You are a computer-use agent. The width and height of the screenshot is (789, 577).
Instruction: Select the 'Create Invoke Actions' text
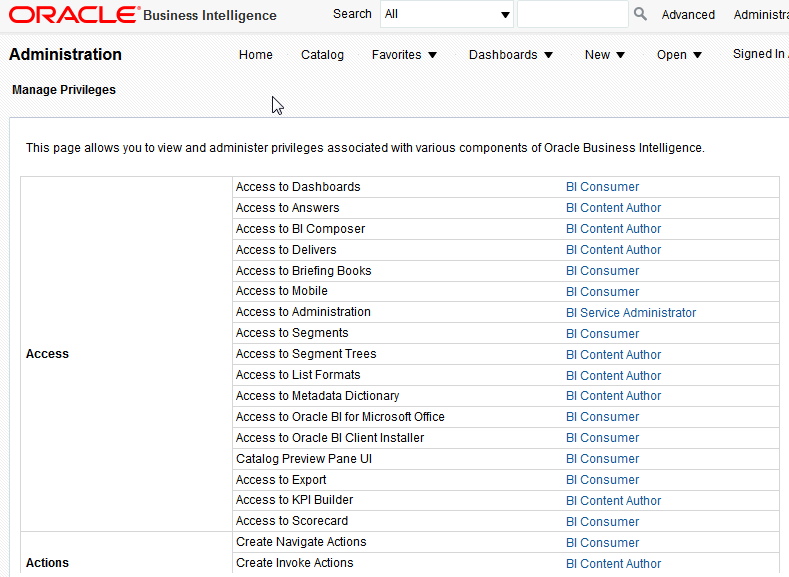pos(294,563)
